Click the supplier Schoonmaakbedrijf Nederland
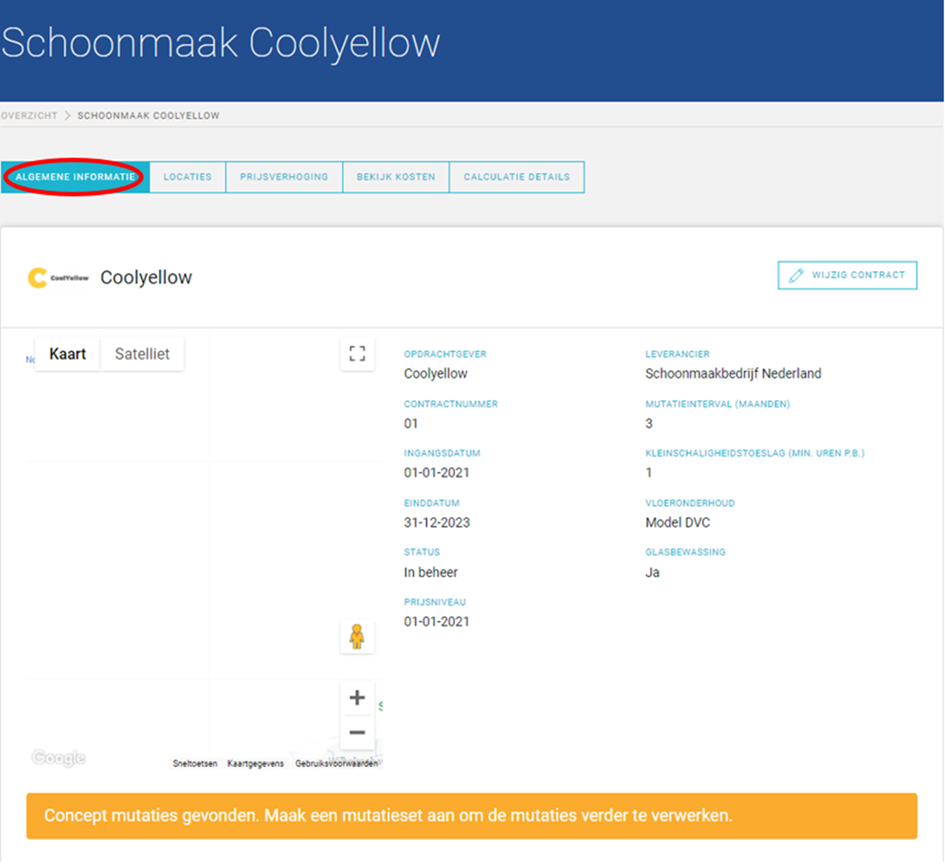 733,374
